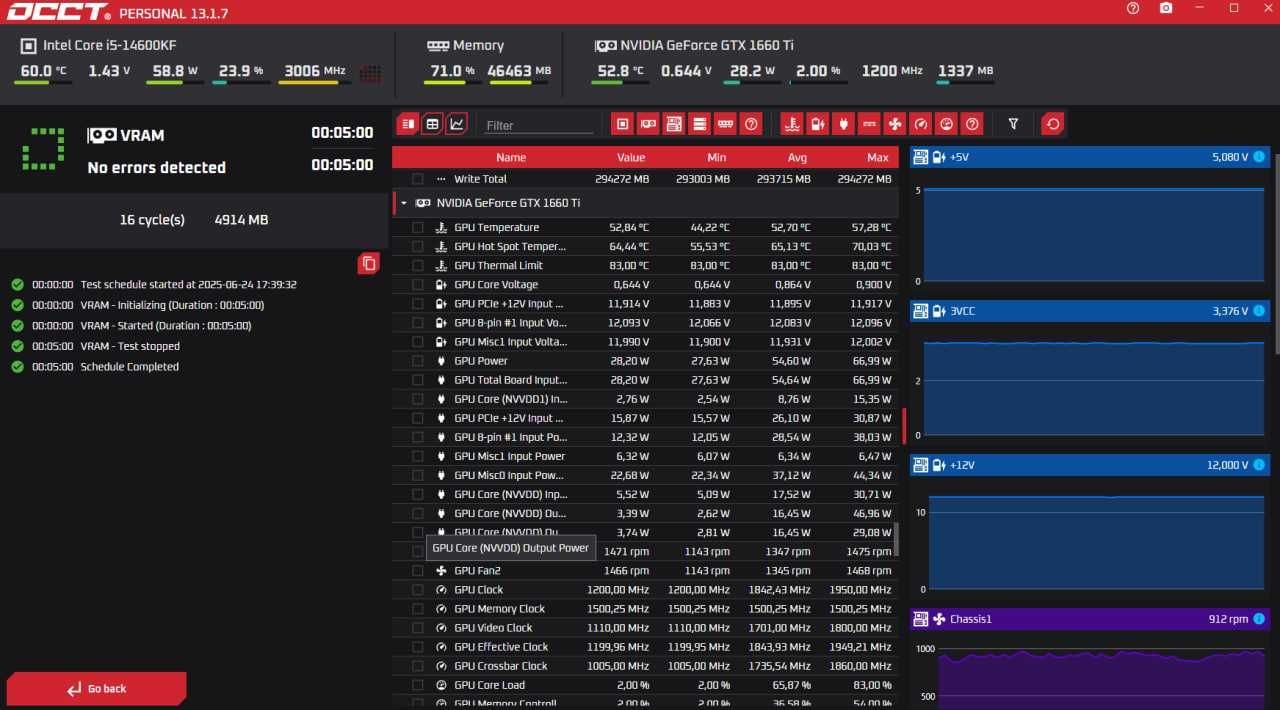Select the GPU Power row checkbox

point(417,361)
